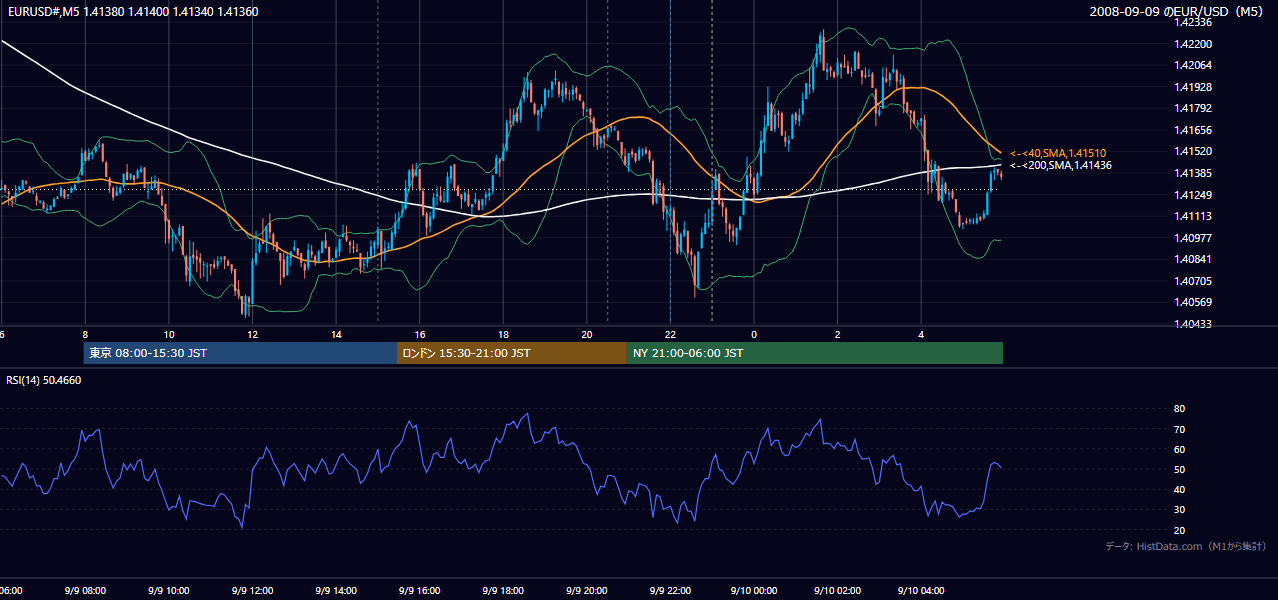Click the bottom time label 9/10 00:00
The width and height of the screenshot is (1278, 600).
[x=753, y=591]
